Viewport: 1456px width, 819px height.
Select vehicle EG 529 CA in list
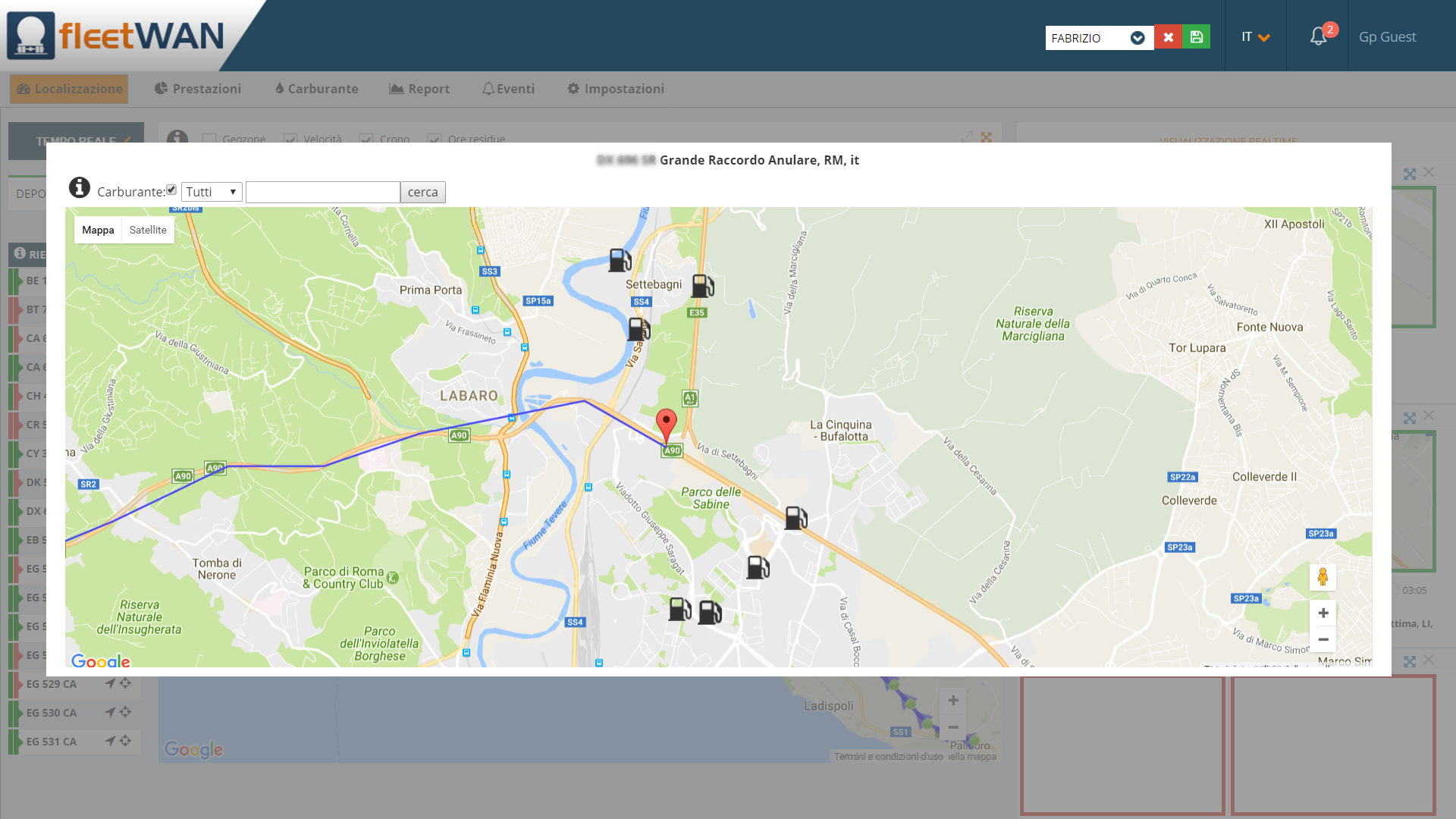point(52,684)
